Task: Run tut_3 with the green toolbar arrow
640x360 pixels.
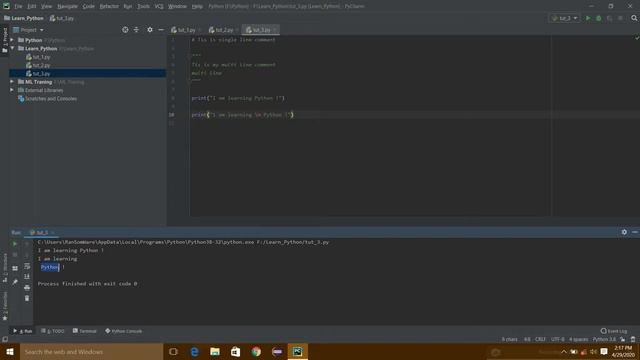Action: coord(588,18)
